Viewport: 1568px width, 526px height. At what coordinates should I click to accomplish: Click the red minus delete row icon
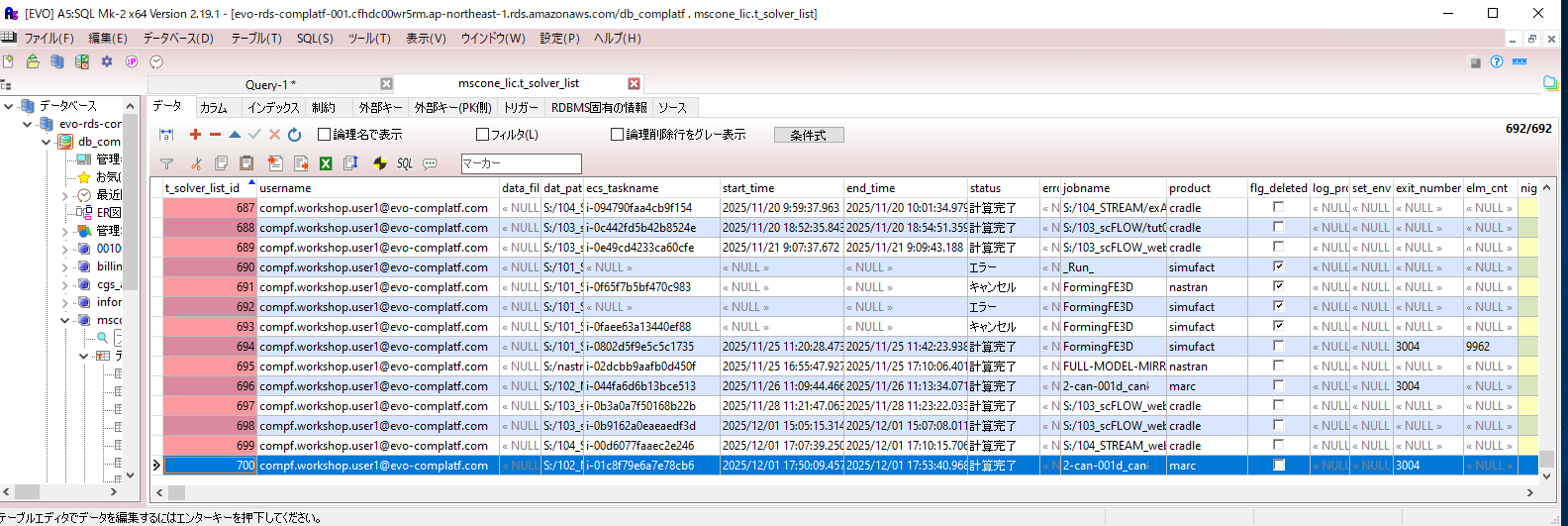[215, 135]
